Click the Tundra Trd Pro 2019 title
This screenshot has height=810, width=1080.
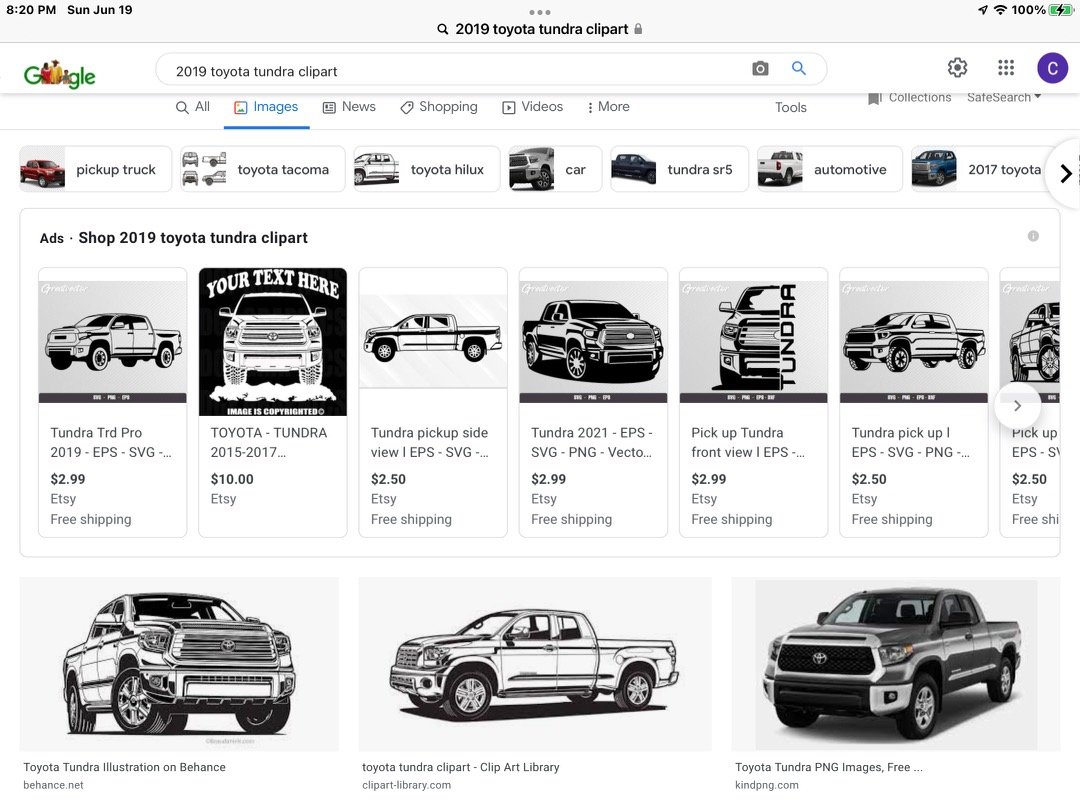(111, 442)
